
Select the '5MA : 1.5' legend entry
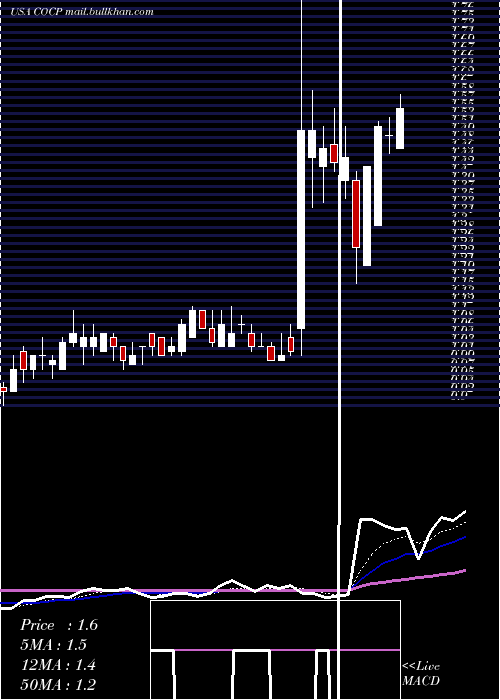coord(54,645)
